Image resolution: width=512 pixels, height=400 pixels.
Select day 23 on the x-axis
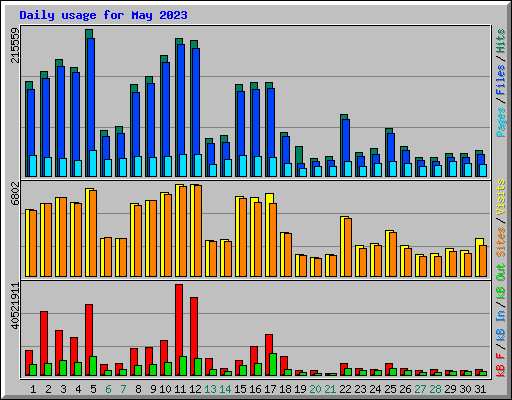tap(360, 389)
